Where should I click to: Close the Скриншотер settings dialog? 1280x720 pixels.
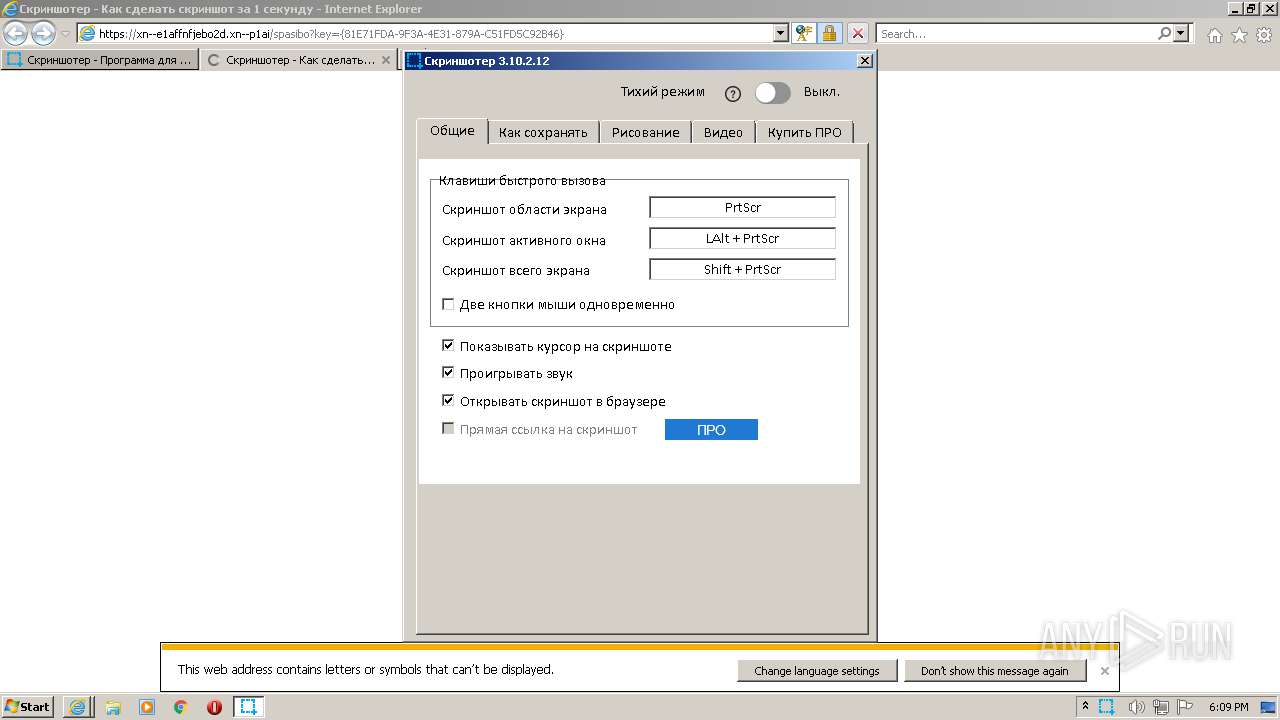(x=865, y=61)
